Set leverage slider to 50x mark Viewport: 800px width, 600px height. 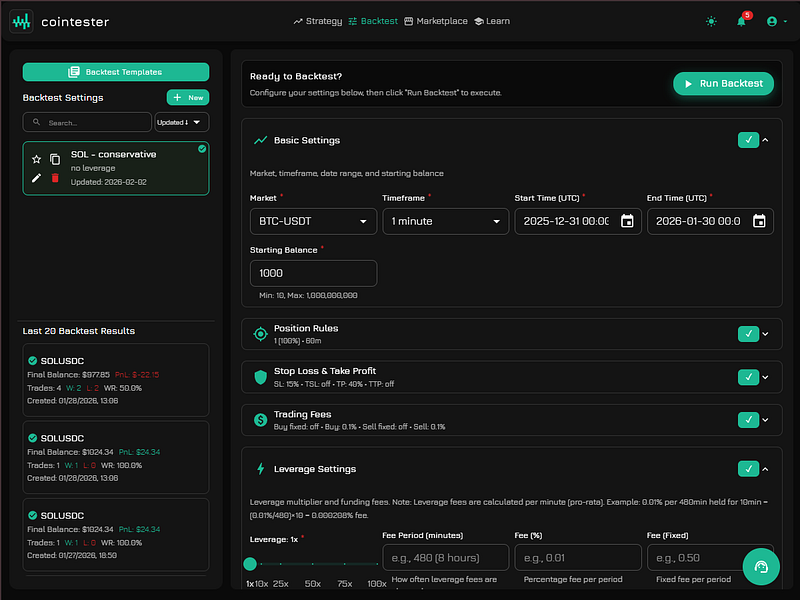(313, 564)
